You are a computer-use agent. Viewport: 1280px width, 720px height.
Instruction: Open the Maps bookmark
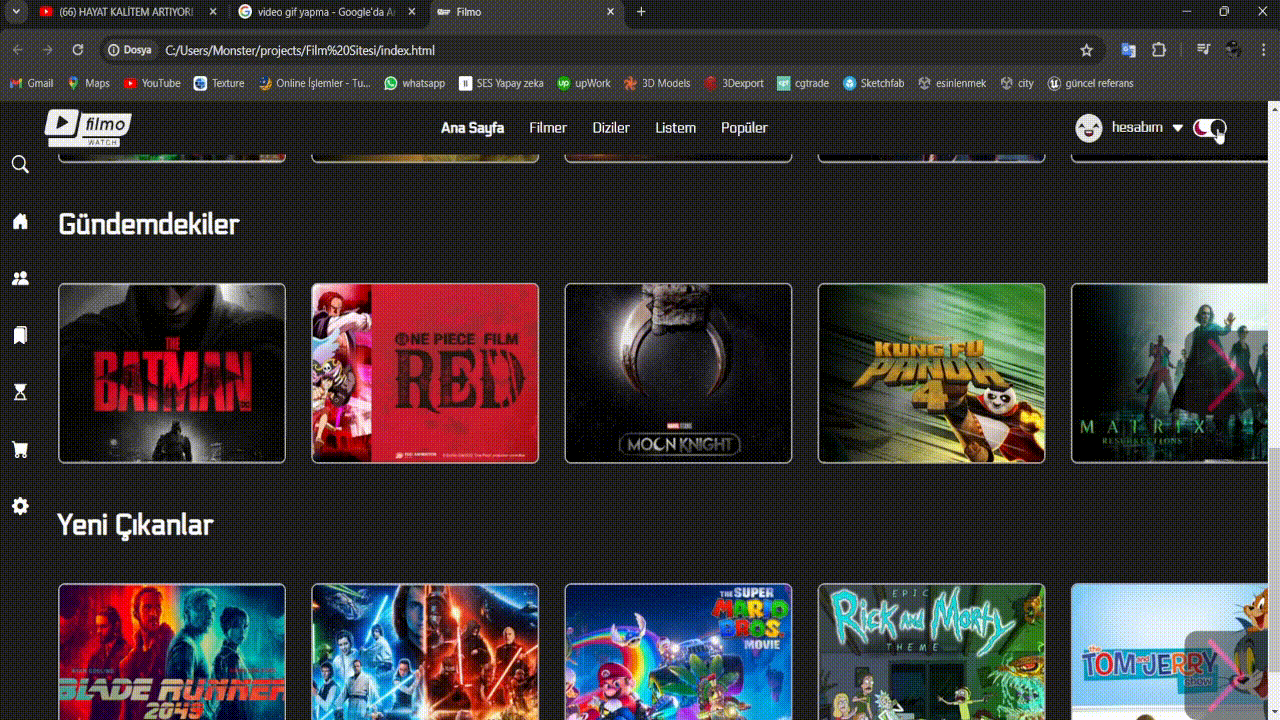[x=88, y=83]
